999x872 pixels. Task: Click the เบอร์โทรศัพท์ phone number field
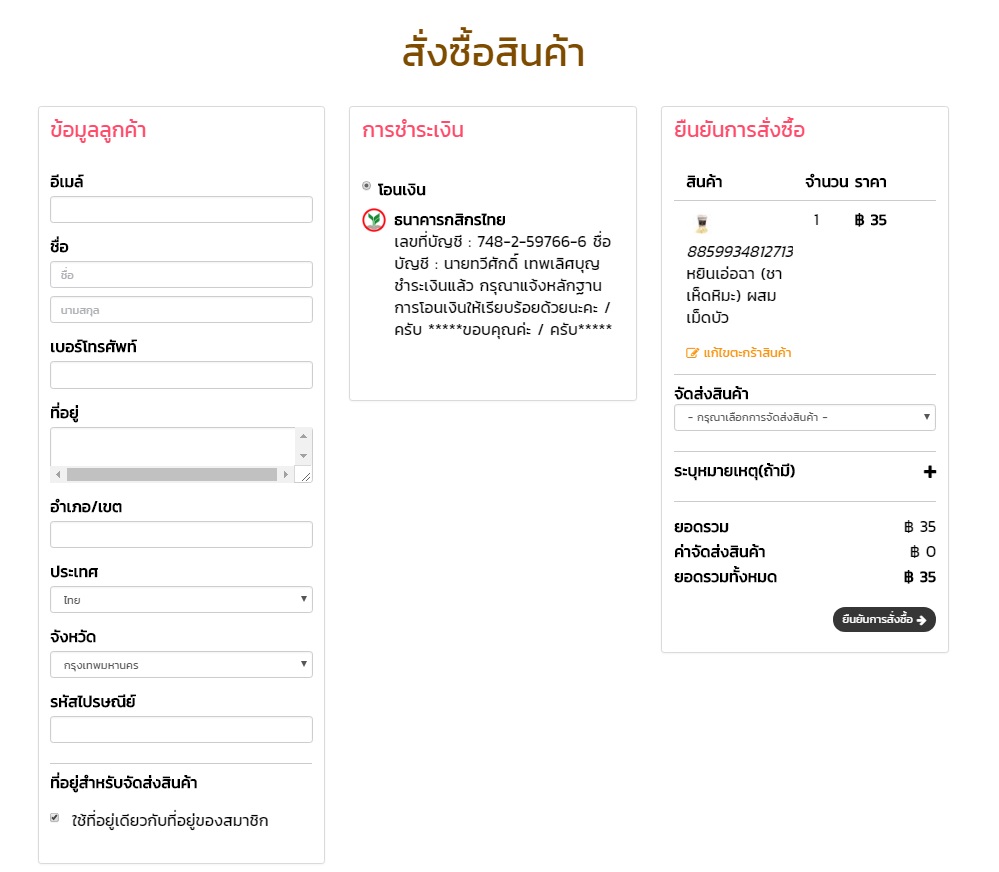point(181,375)
